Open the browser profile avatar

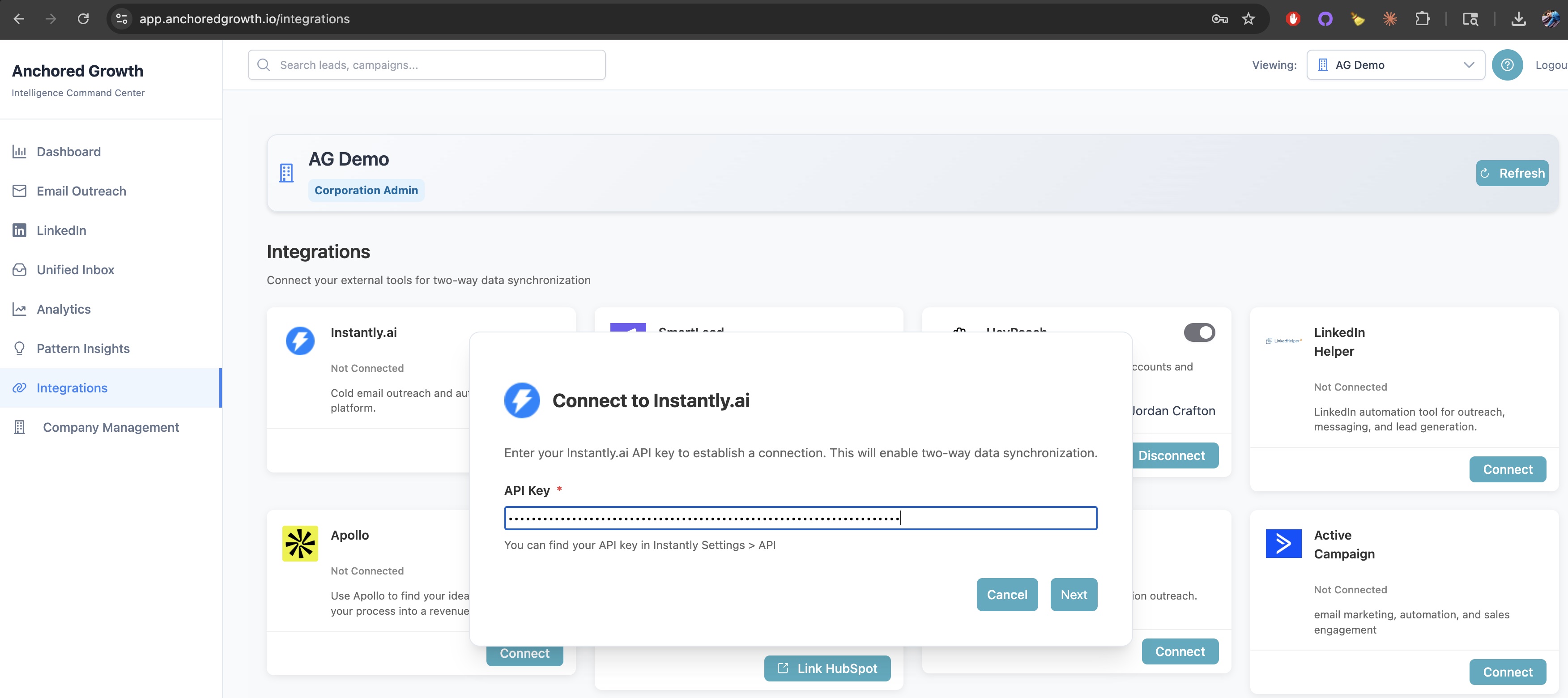click(x=1551, y=19)
